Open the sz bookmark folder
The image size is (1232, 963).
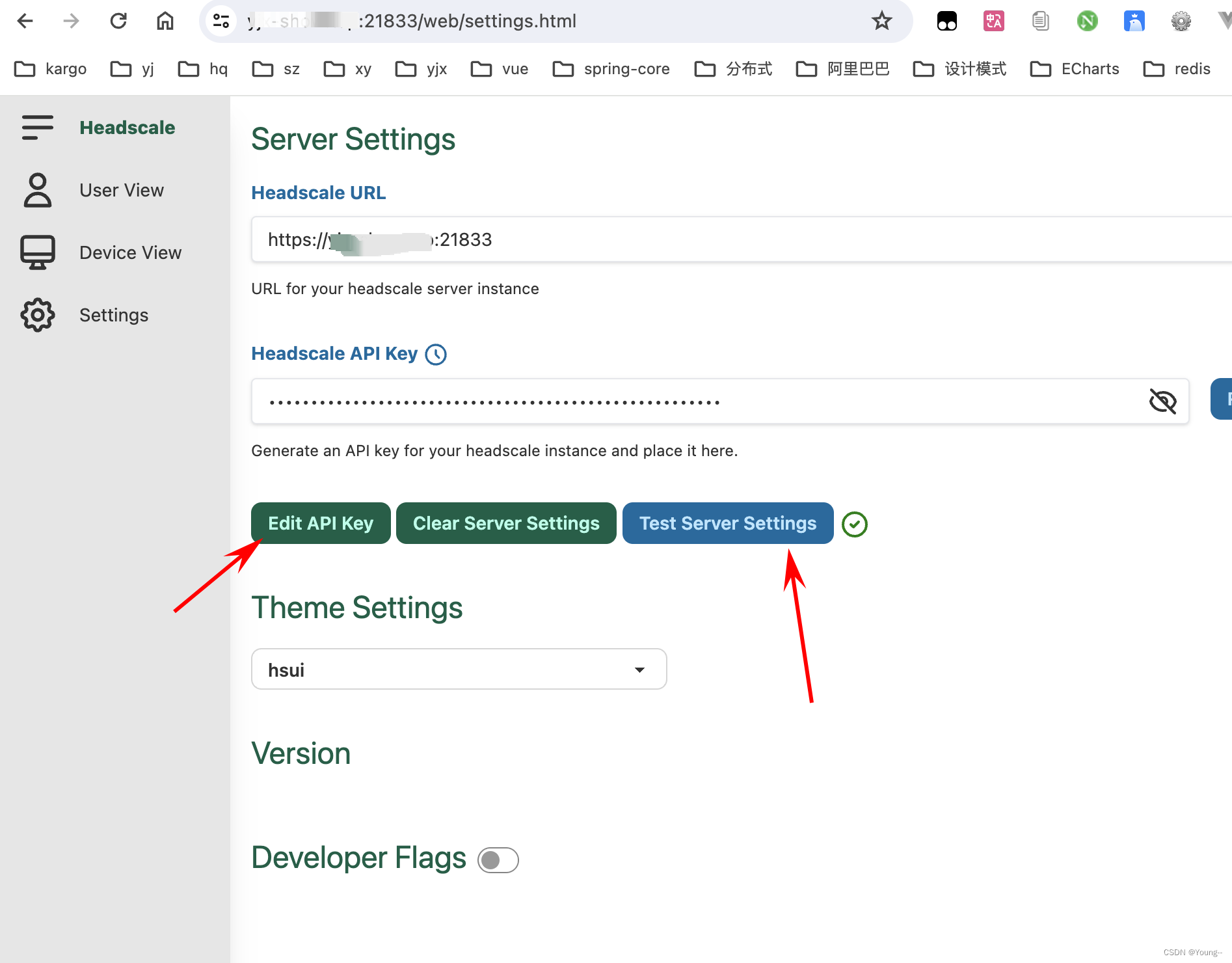276,69
